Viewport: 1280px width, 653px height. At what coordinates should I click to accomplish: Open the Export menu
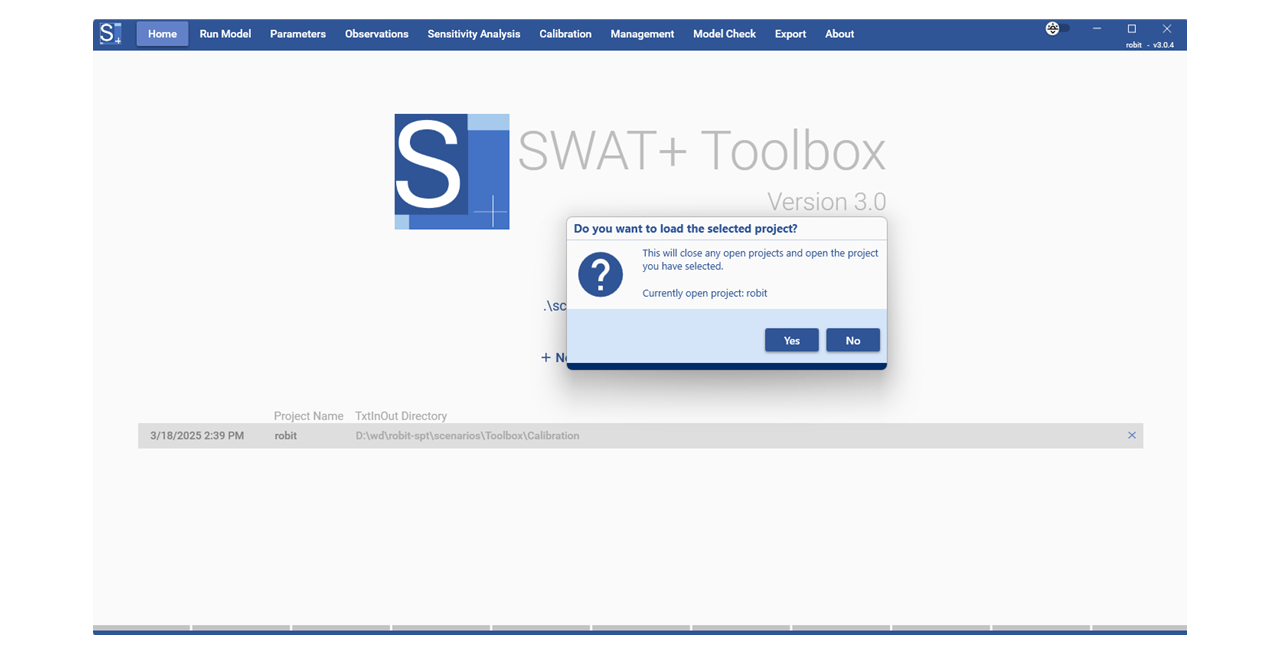tap(790, 34)
